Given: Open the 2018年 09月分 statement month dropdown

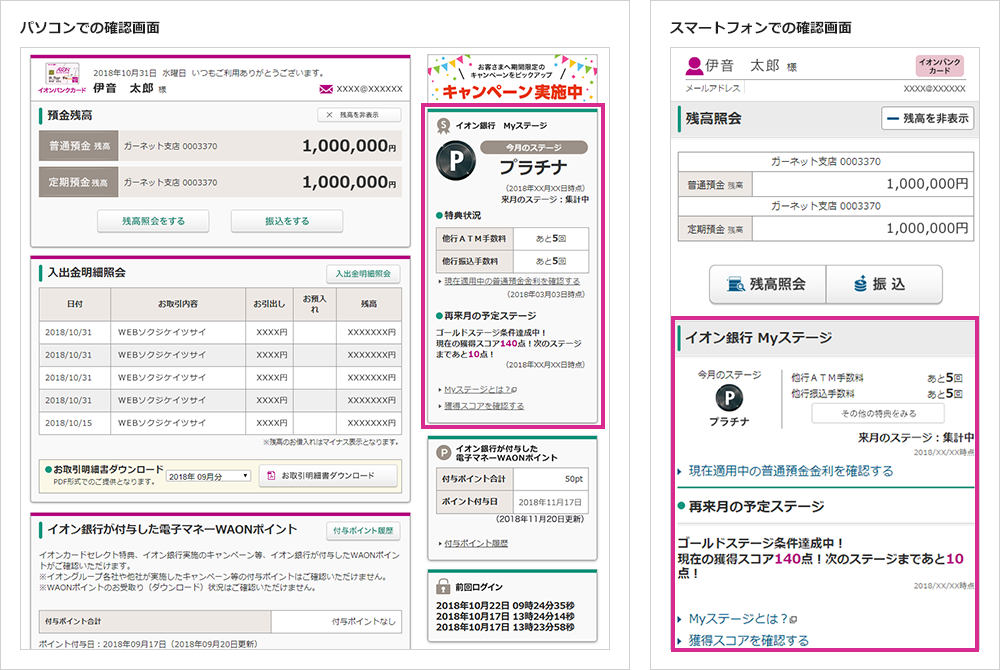Looking at the screenshot, I should [x=209, y=476].
